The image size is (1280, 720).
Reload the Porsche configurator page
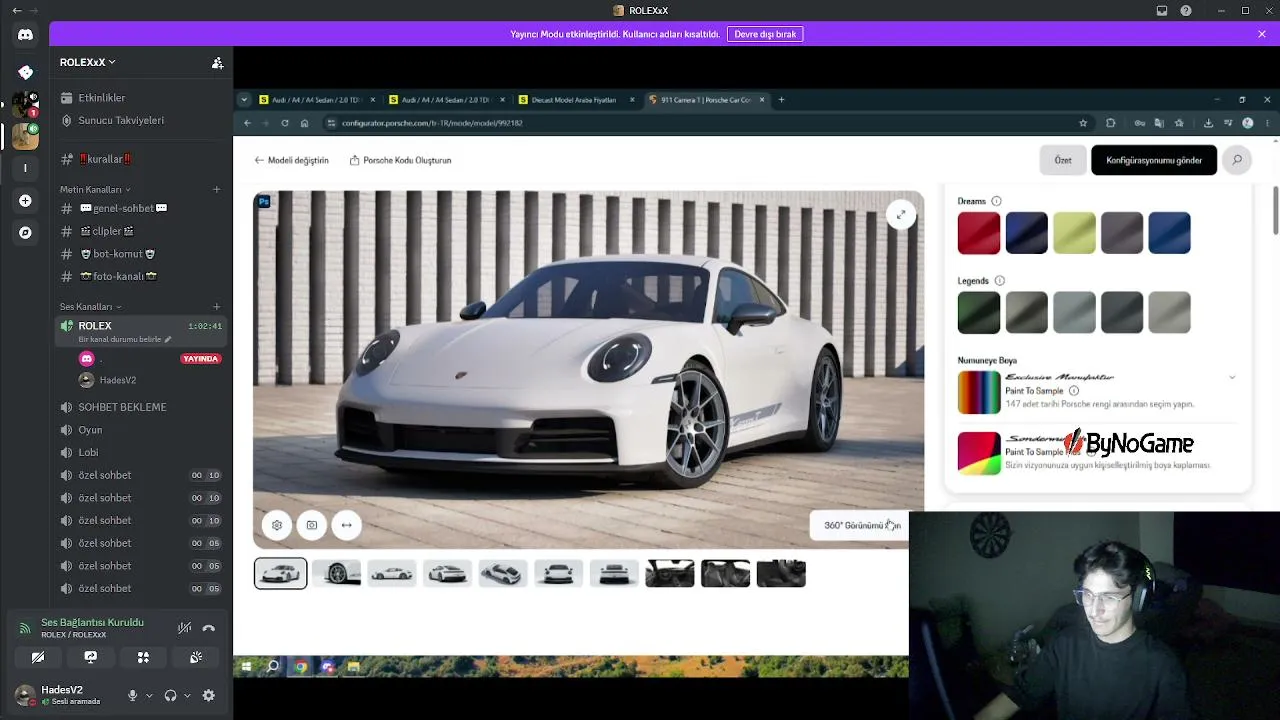(x=285, y=123)
